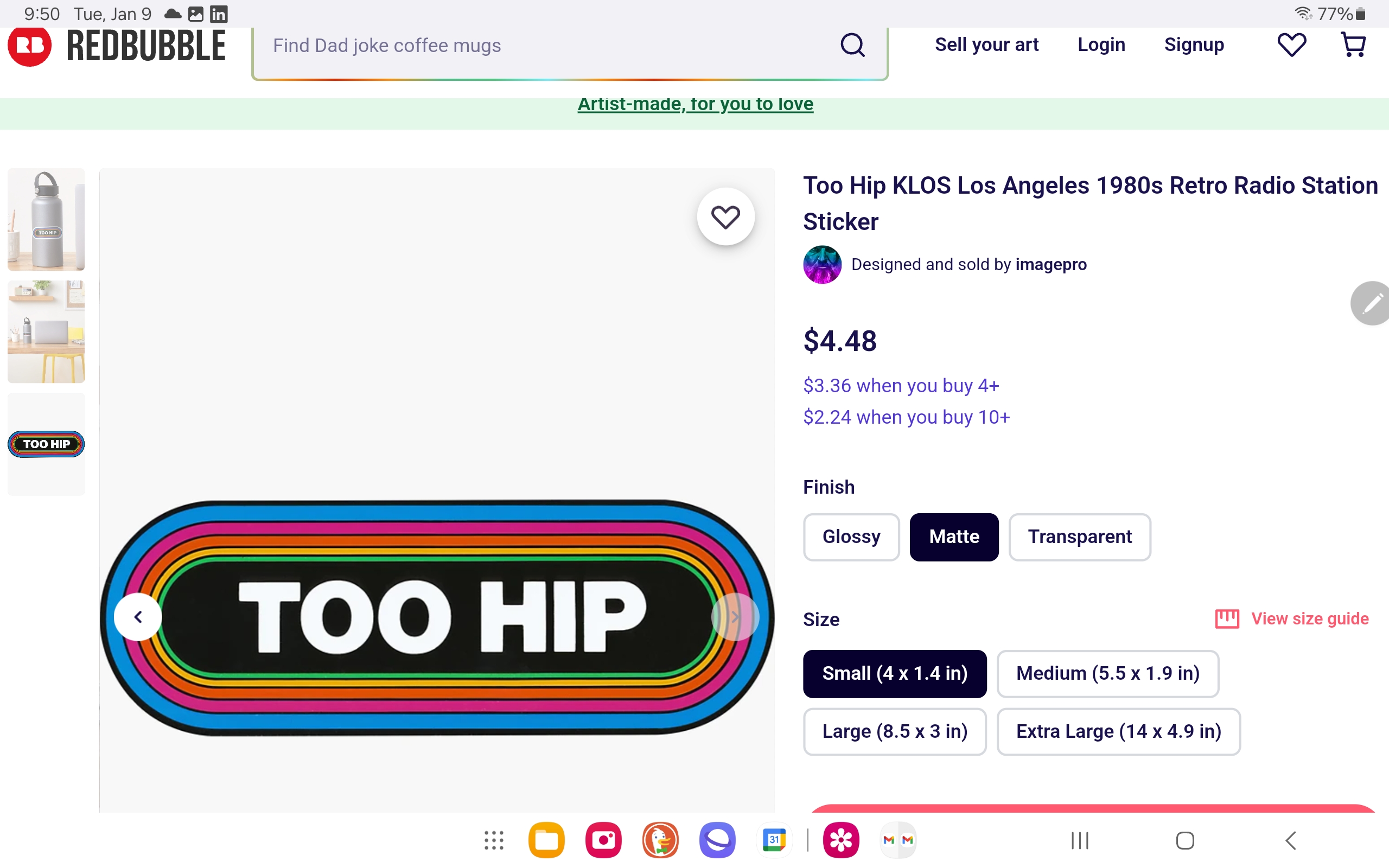Open the shopping cart
Viewport: 1389px width, 868px height.
tap(1353, 45)
